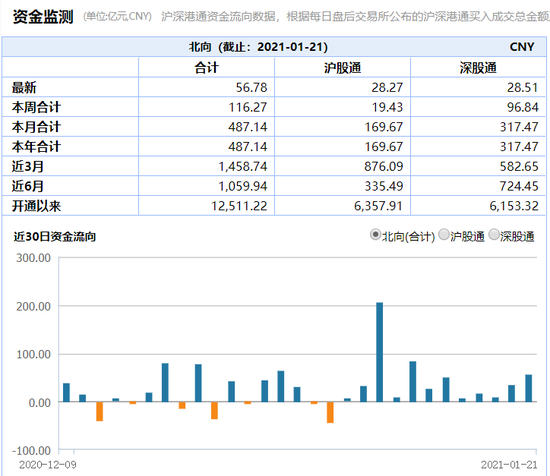This screenshot has height=476, width=550.
Task: Click the 资金监测 section title
Action: pos(43,16)
